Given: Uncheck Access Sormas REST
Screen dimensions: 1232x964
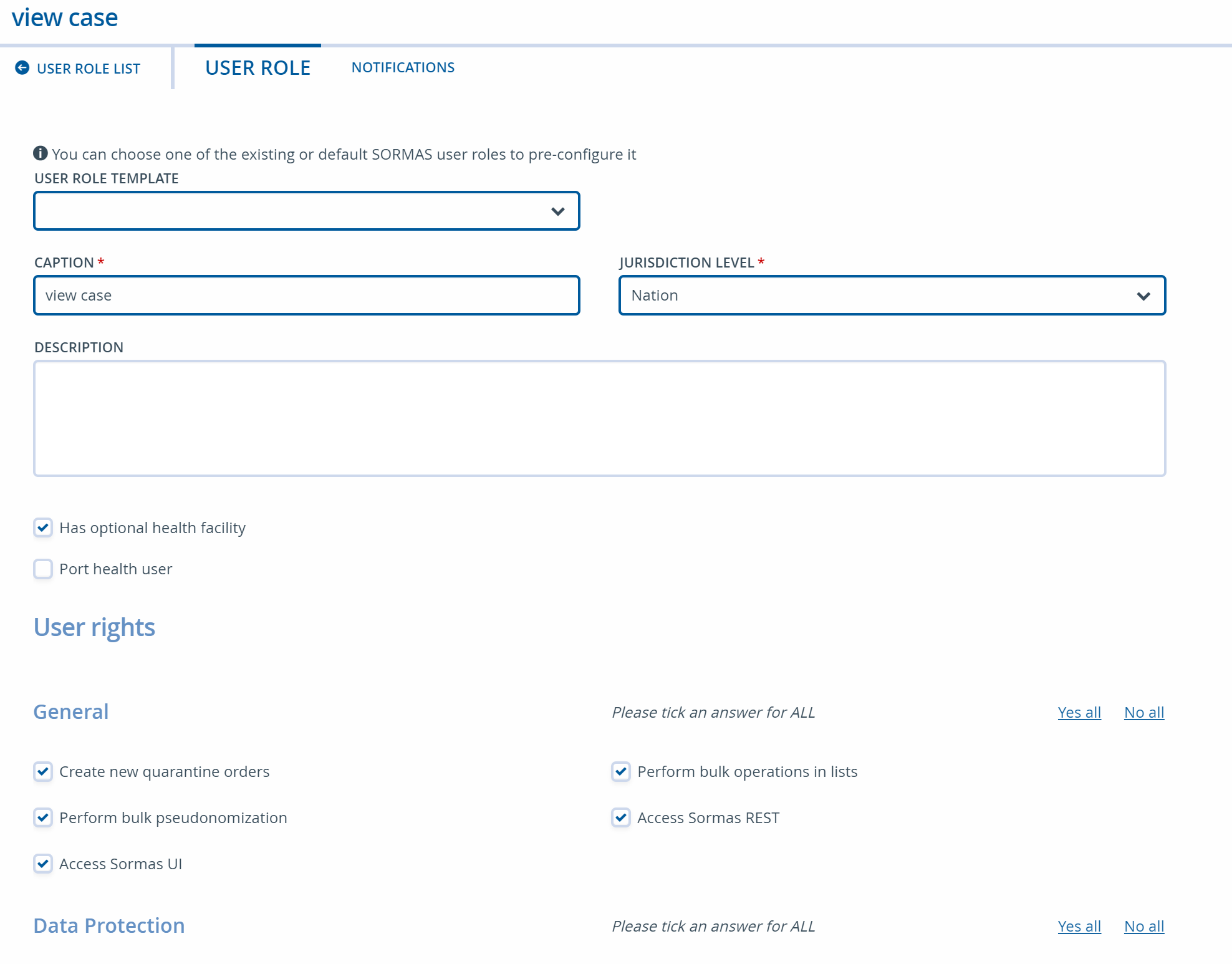Looking at the screenshot, I should (621, 818).
